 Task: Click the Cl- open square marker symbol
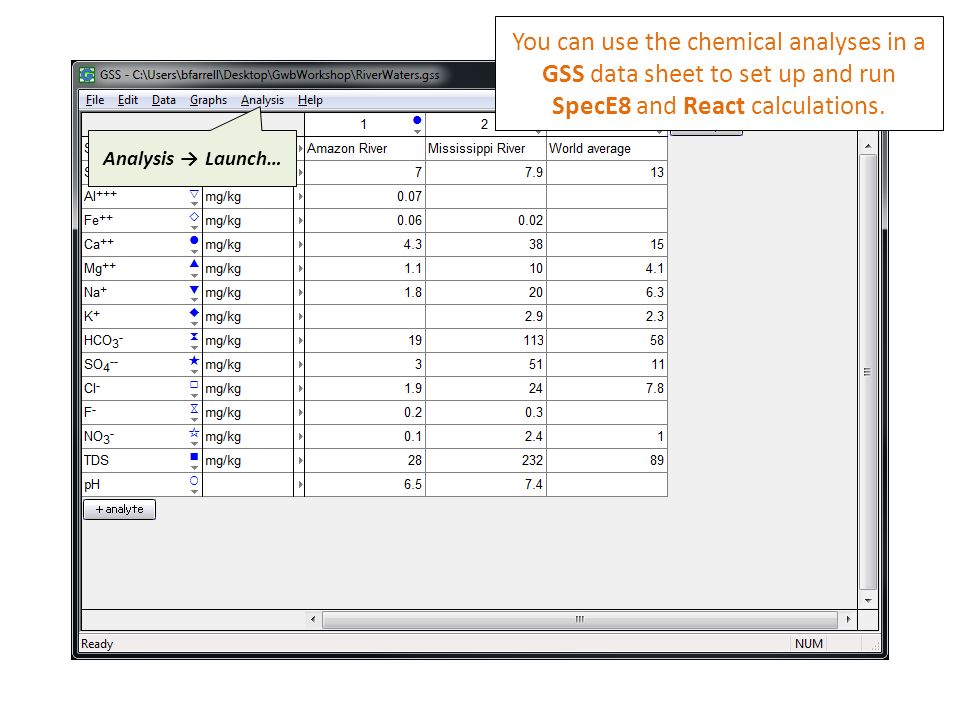point(194,385)
